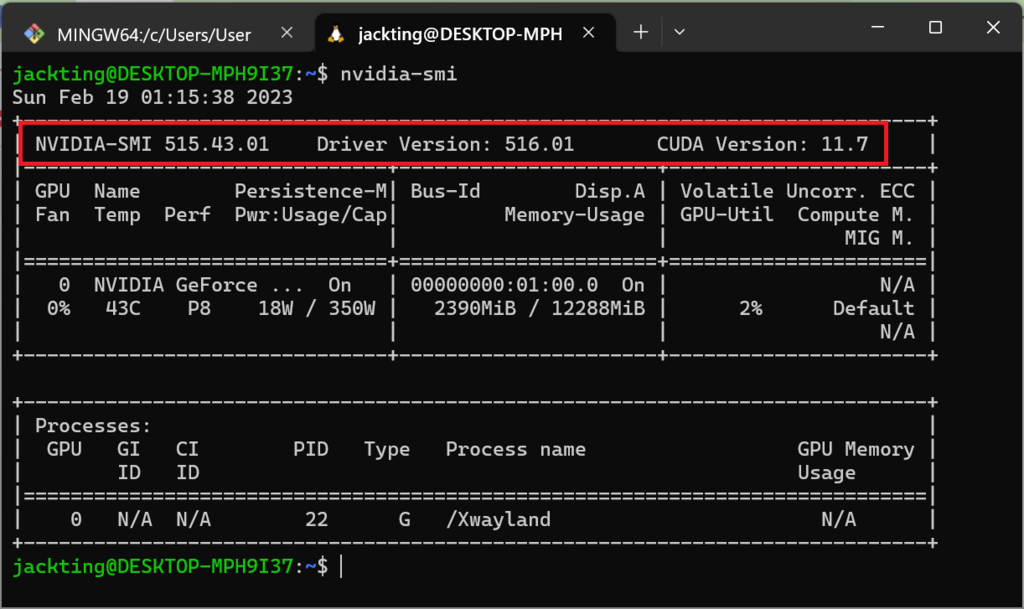This screenshot has height=609, width=1024.
Task: Click the Driver Version: 516.01 text
Action: pyautogui.click(x=445, y=144)
